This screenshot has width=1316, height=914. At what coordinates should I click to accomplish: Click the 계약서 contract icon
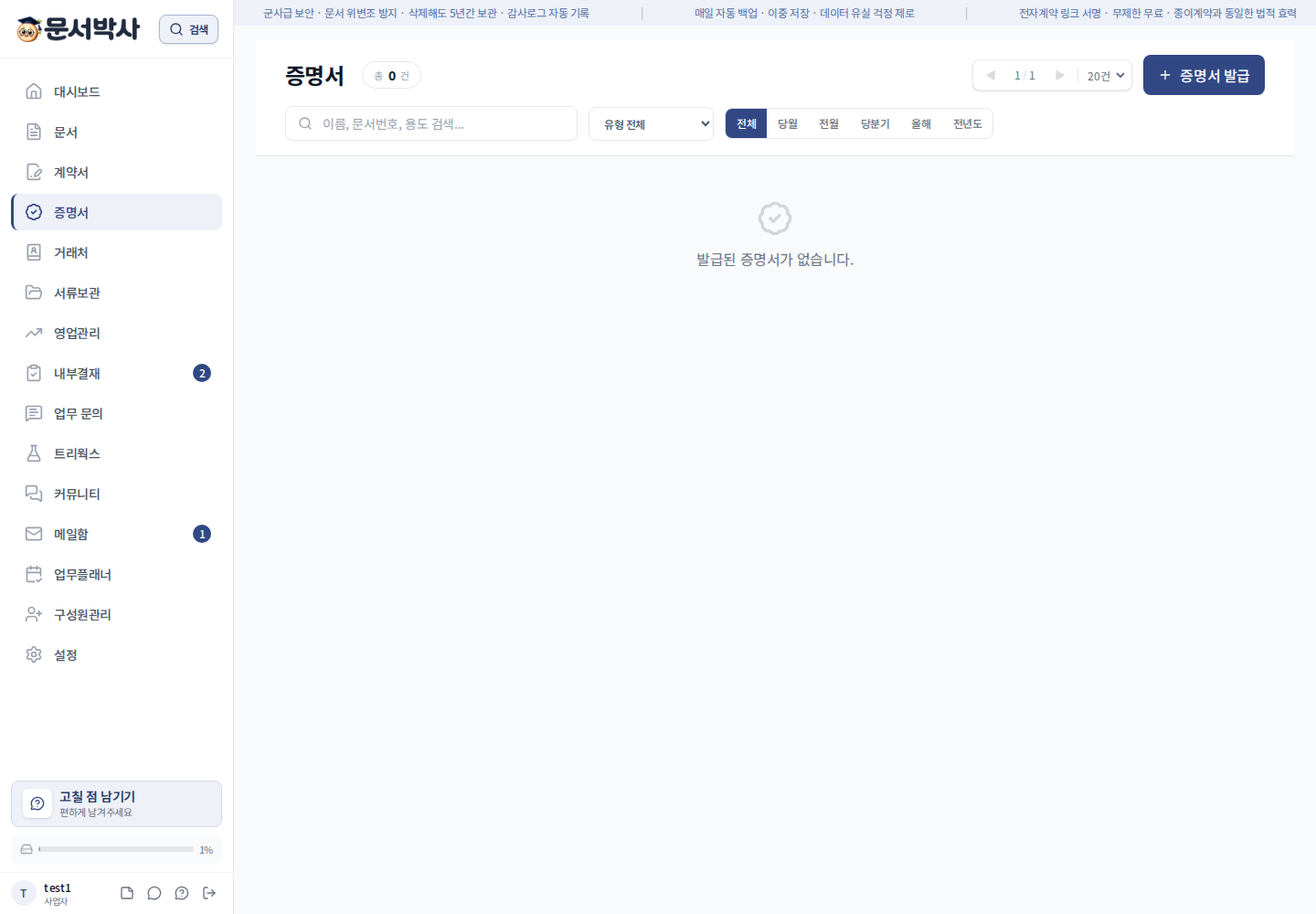[34, 172]
